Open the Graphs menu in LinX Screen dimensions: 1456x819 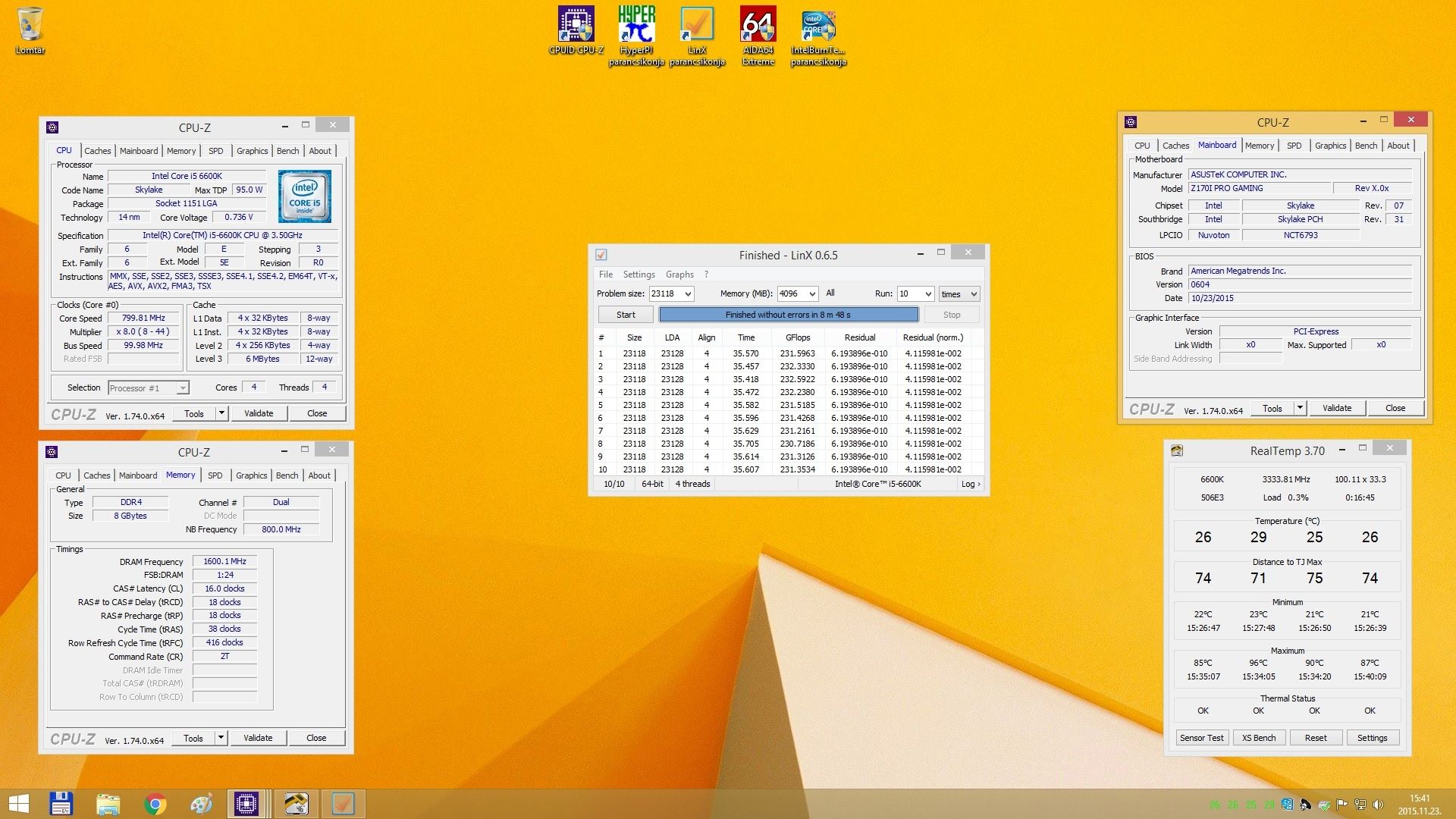tap(679, 275)
